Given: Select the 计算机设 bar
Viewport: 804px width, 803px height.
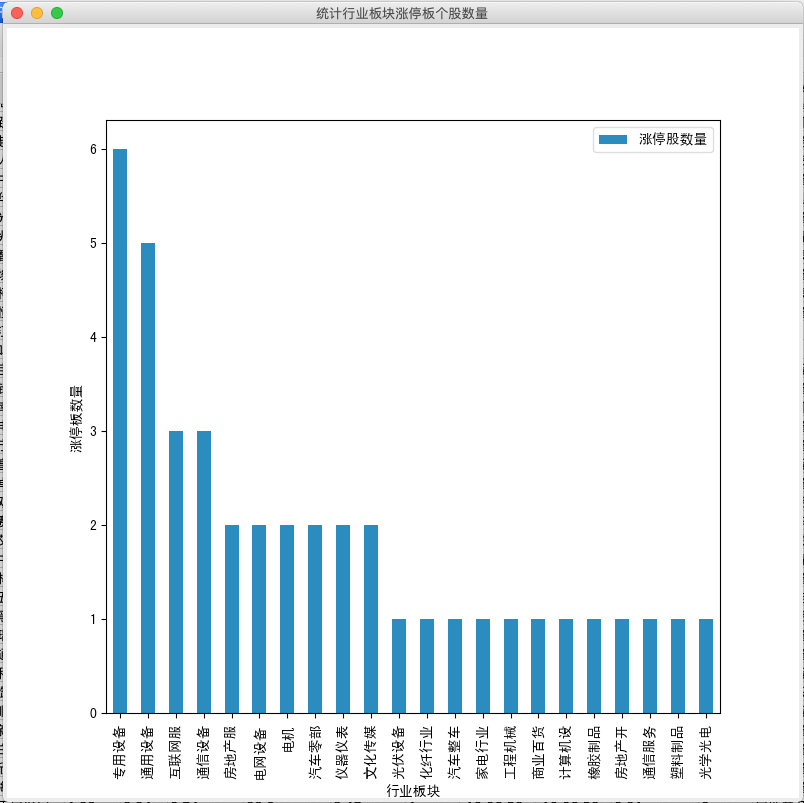Looking at the screenshot, I should point(566,666).
